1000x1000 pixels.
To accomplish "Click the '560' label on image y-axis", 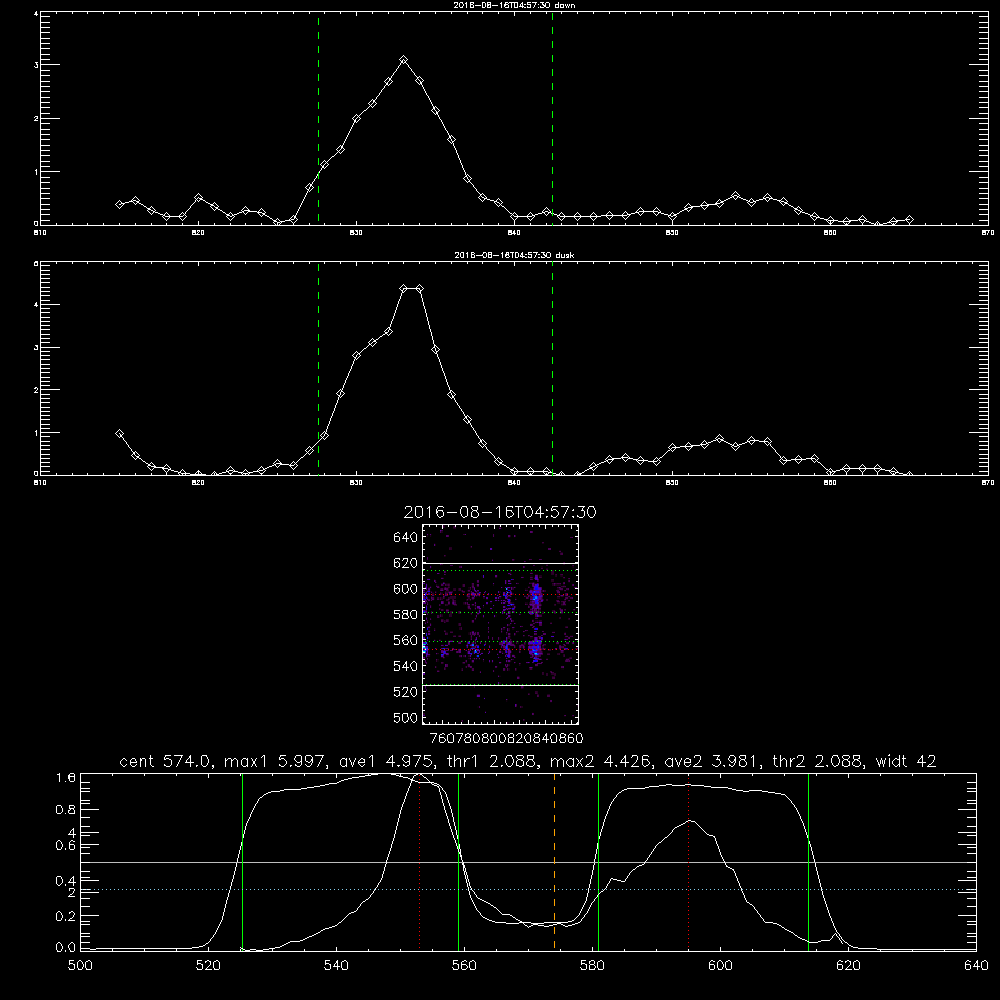I will coord(406,640).
